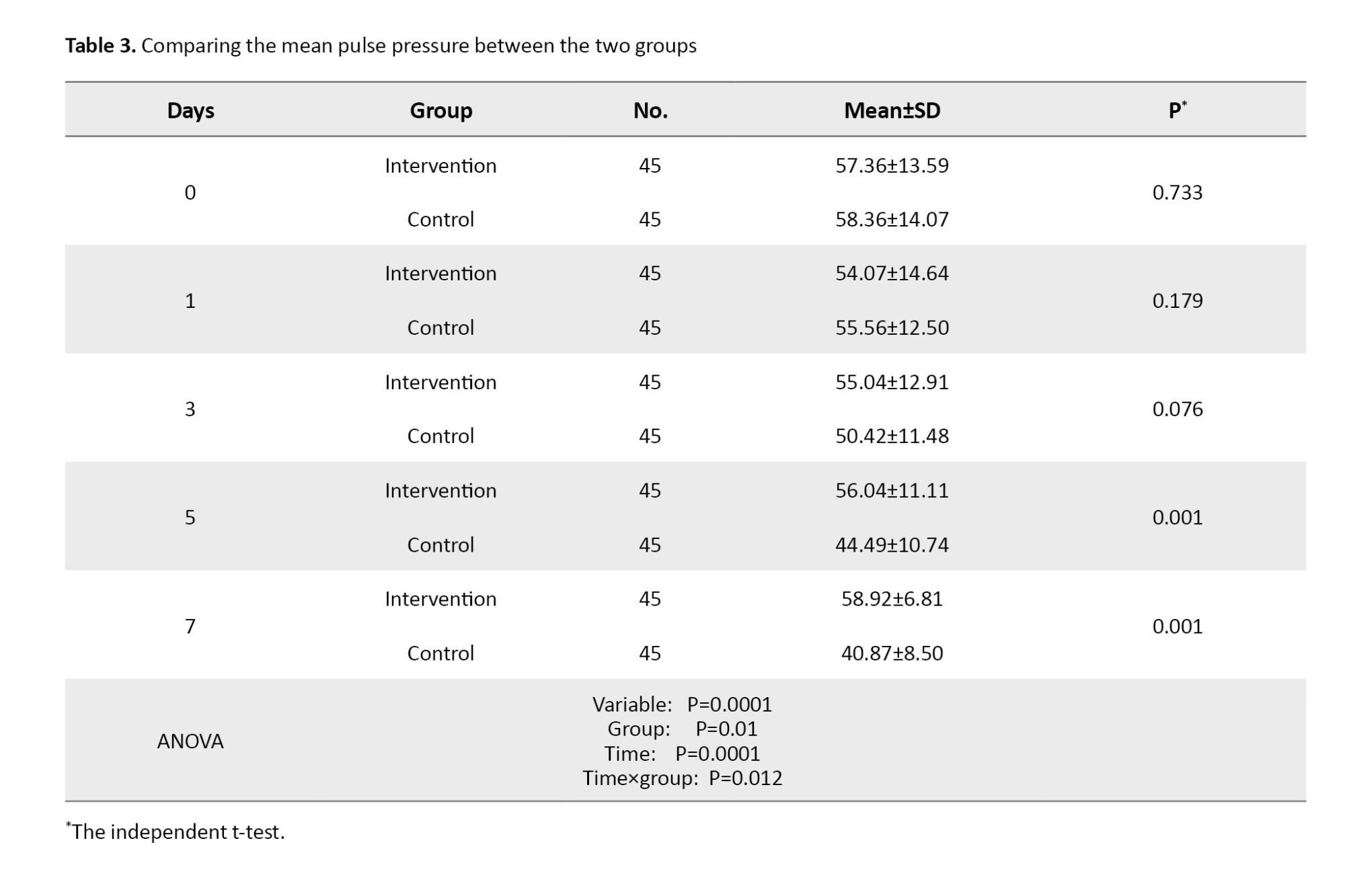This screenshot has width=1345, height=896.
Task: Click the Group column header
Action: coord(440,110)
